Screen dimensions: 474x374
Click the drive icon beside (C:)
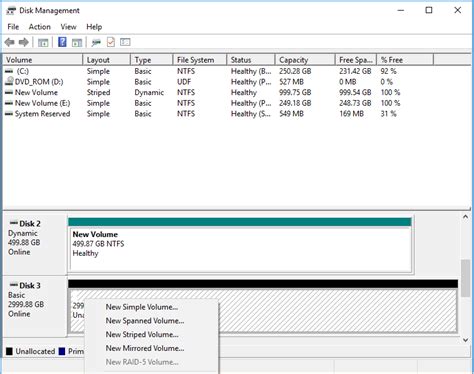point(9,71)
